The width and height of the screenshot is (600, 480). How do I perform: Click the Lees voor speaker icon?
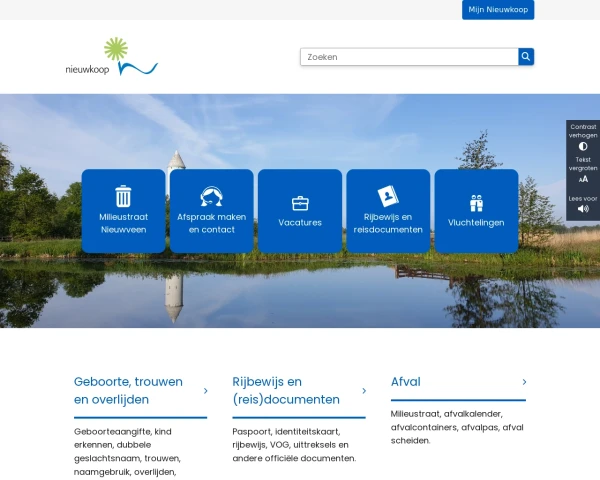[583, 209]
